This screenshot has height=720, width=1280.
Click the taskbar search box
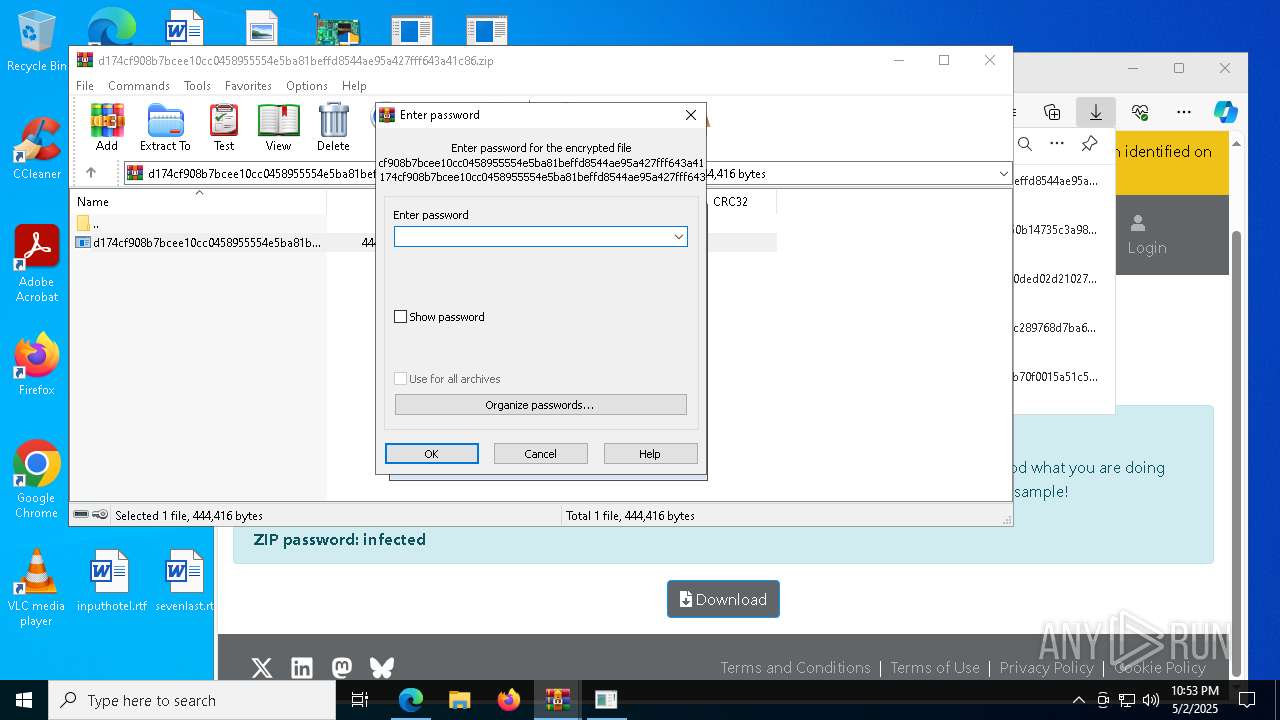point(192,700)
